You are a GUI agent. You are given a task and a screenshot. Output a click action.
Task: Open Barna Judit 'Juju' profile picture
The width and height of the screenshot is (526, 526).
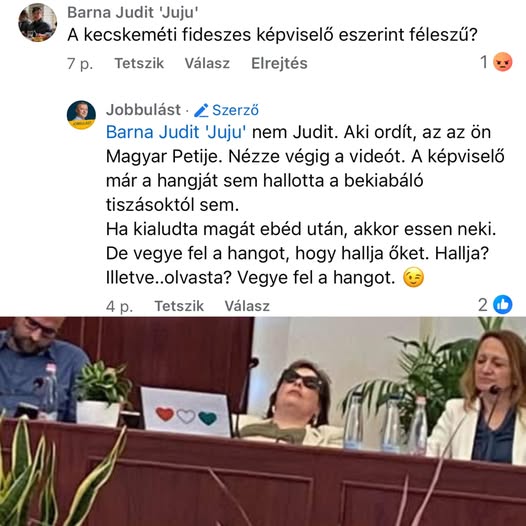(37, 22)
